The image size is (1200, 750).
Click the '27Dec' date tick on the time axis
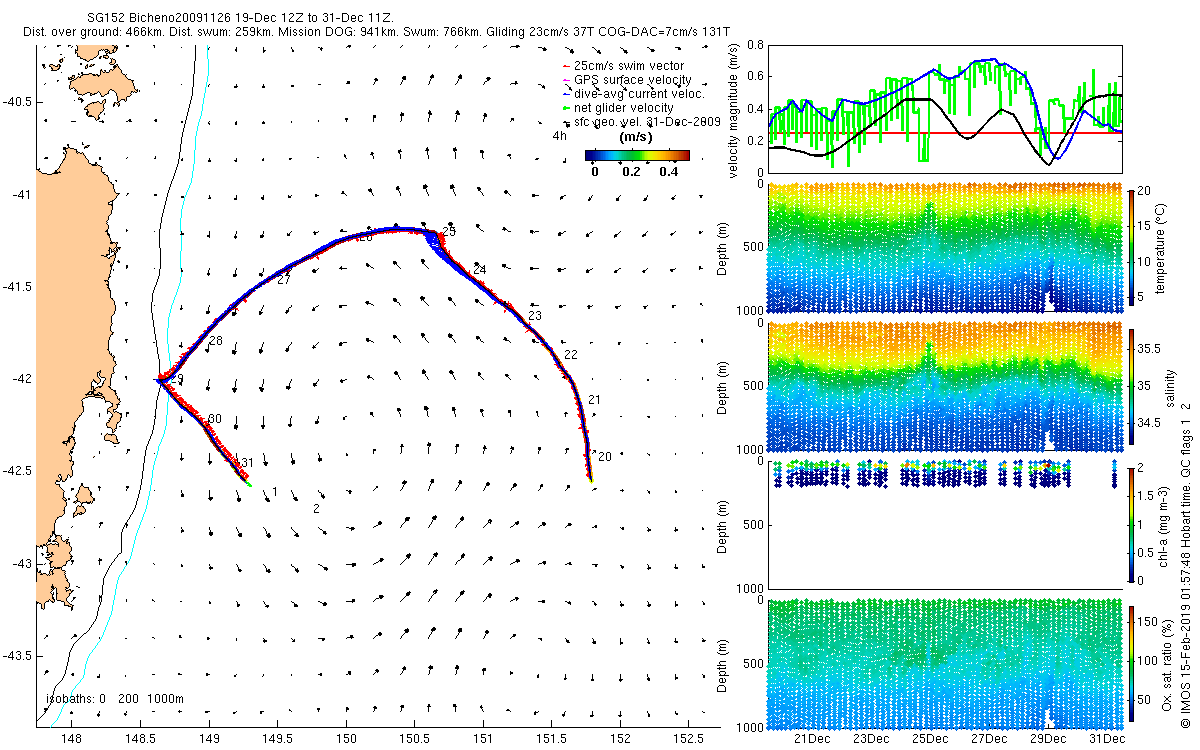989,739
